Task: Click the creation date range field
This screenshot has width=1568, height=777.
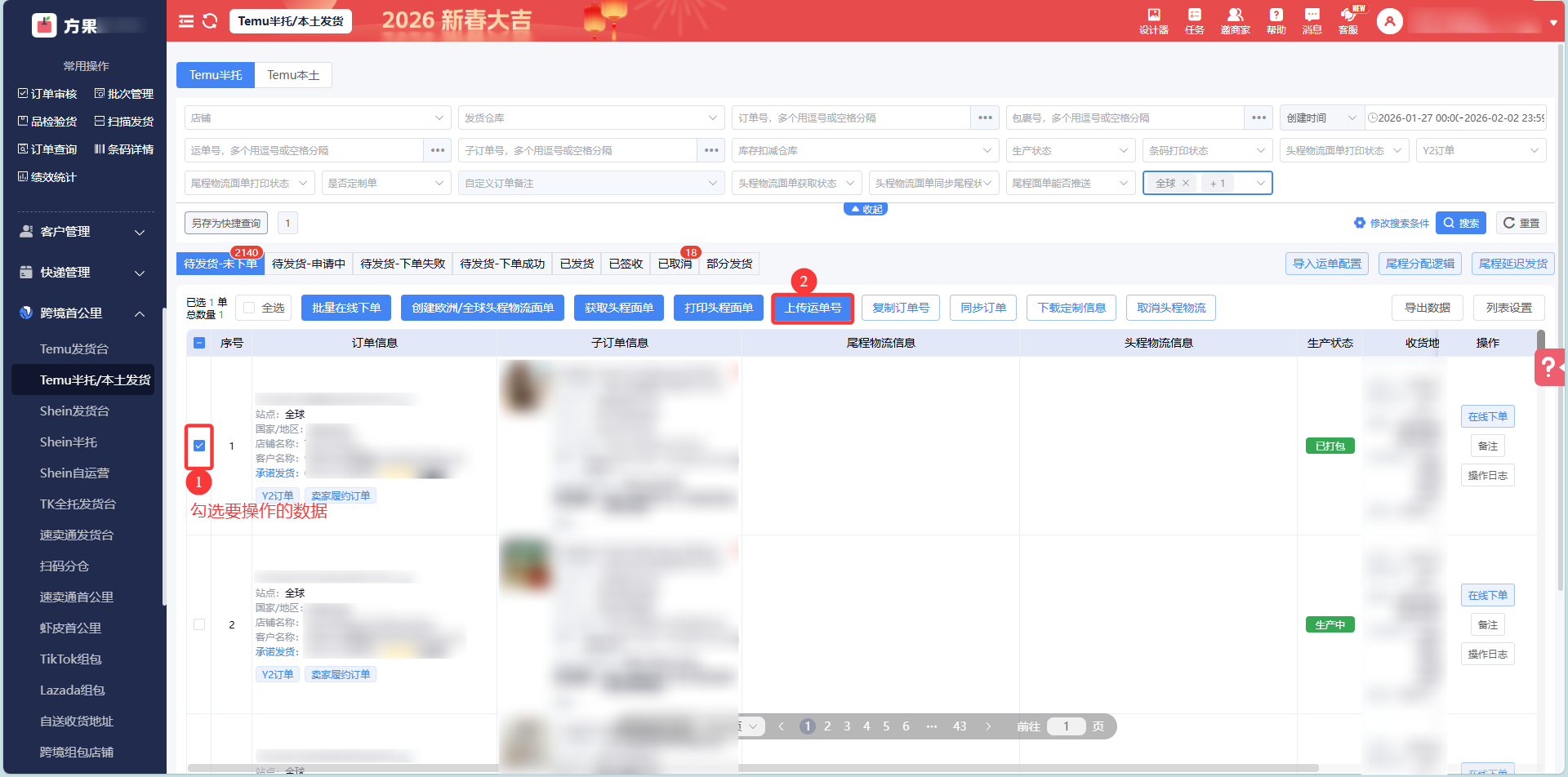Action: click(1455, 118)
